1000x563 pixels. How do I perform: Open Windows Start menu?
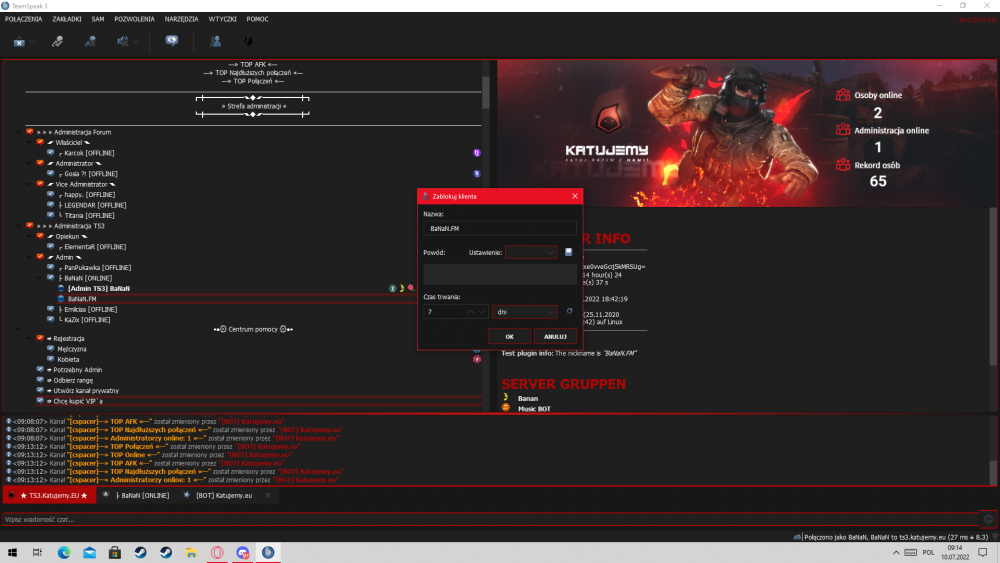point(12,552)
